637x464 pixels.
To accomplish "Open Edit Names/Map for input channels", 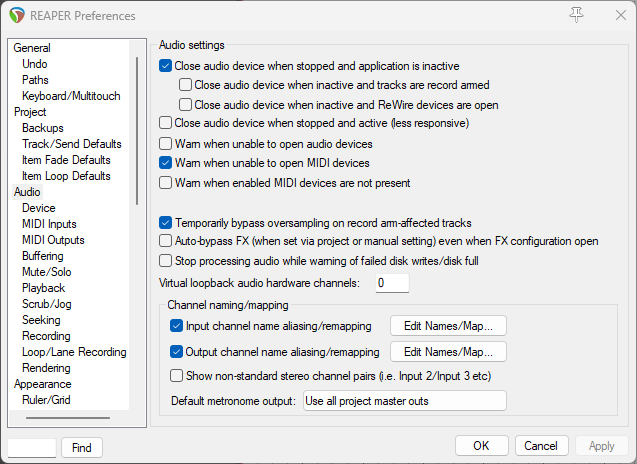I will tap(448, 326).
